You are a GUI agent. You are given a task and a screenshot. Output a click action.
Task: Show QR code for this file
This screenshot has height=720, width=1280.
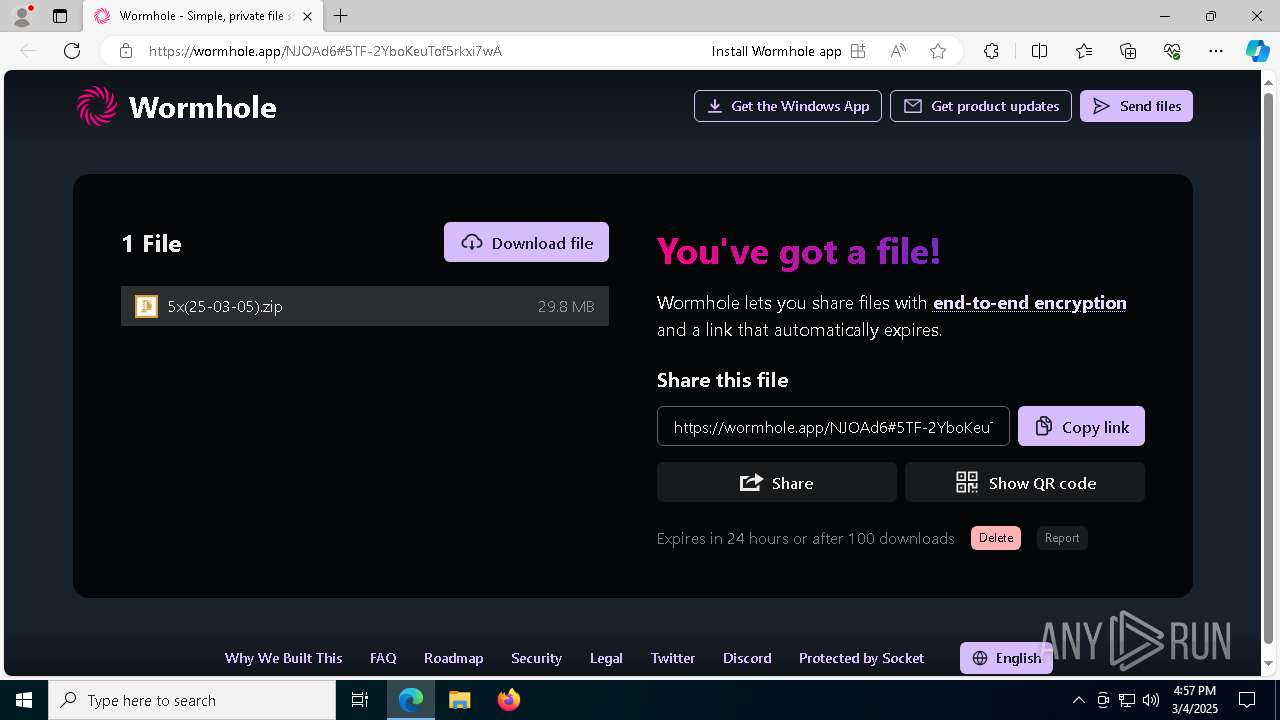click(x=1025, y=482)
